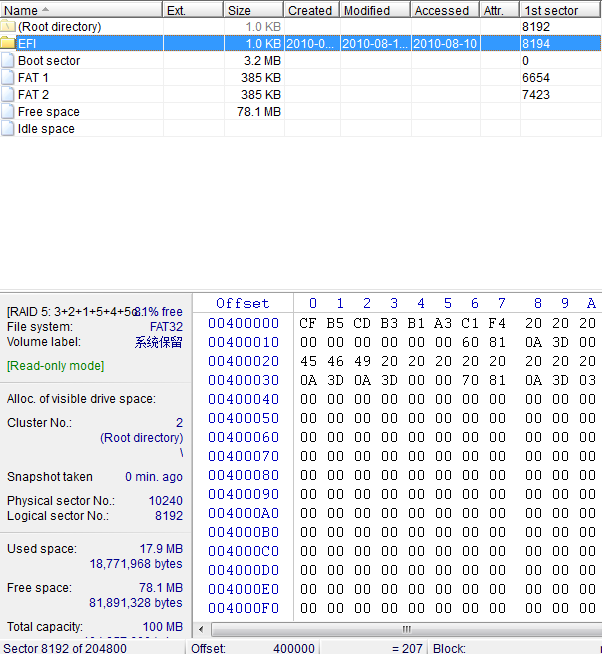Click the horizontal scrollbar thumb in hex view
The image size is (602, 654).
[406, 629]
